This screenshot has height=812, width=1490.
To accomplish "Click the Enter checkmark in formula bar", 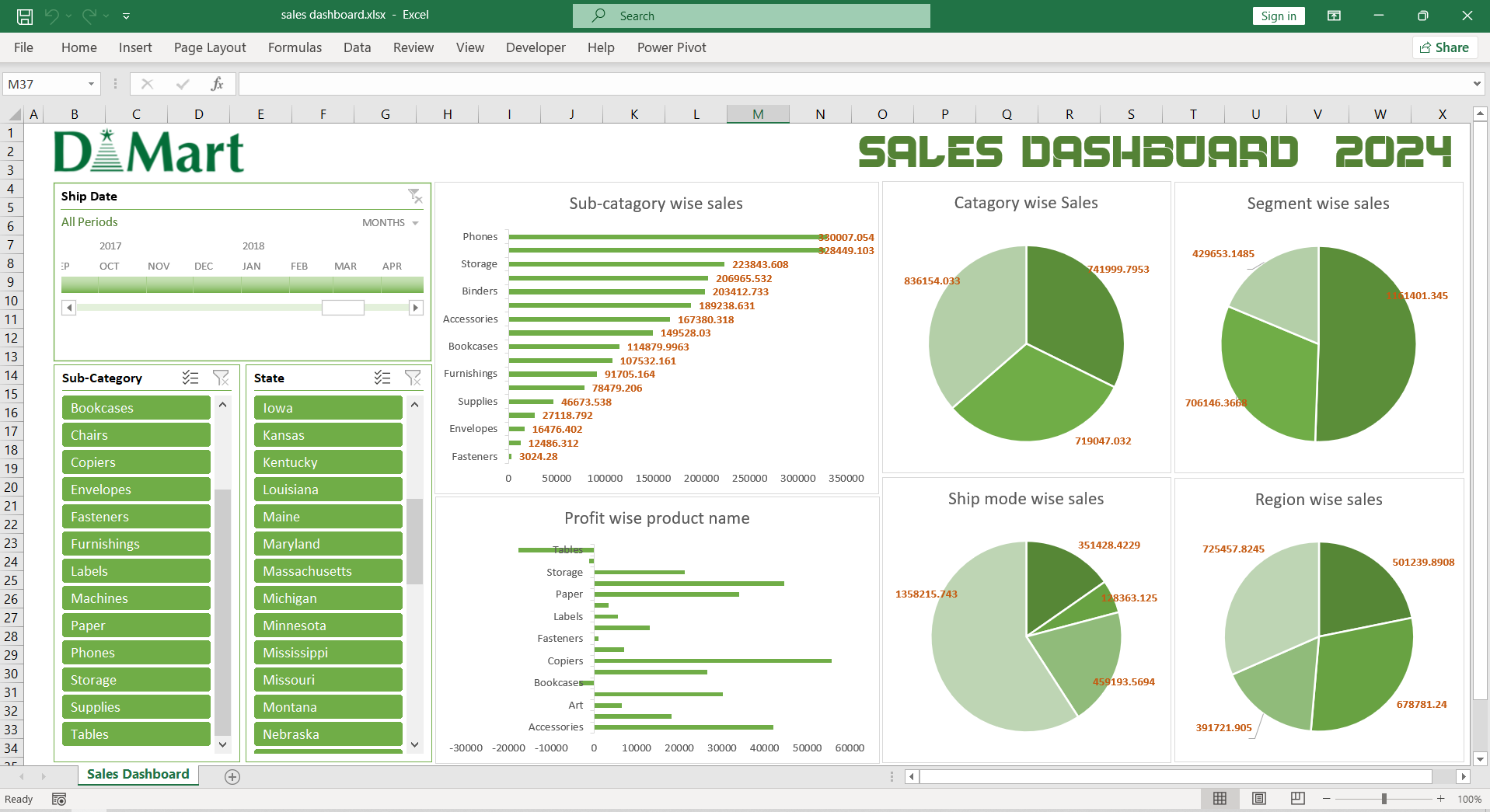I will [183, 84].
